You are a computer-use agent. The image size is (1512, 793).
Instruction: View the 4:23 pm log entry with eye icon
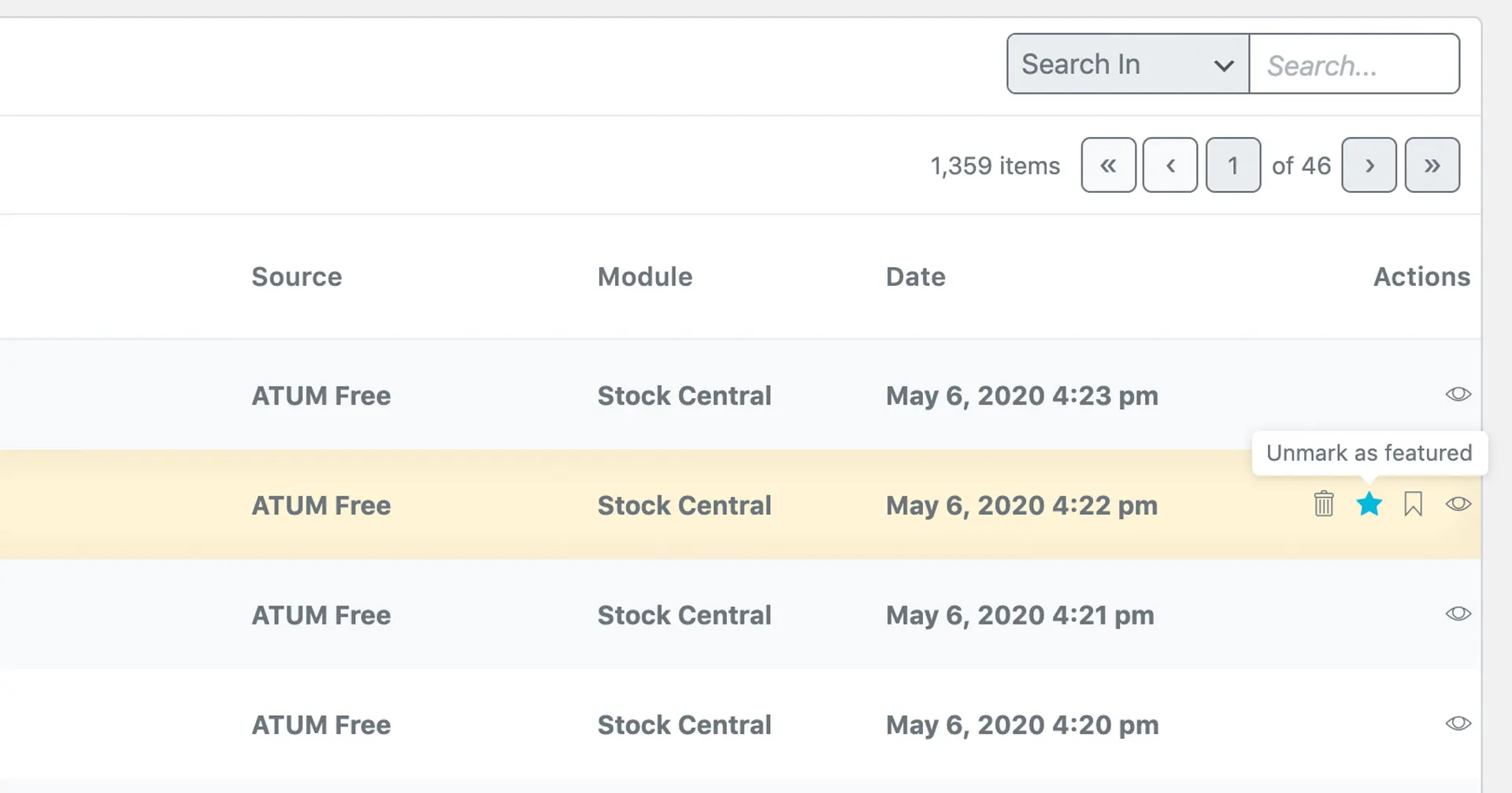pyautogui.click(x=1458, y=394)
